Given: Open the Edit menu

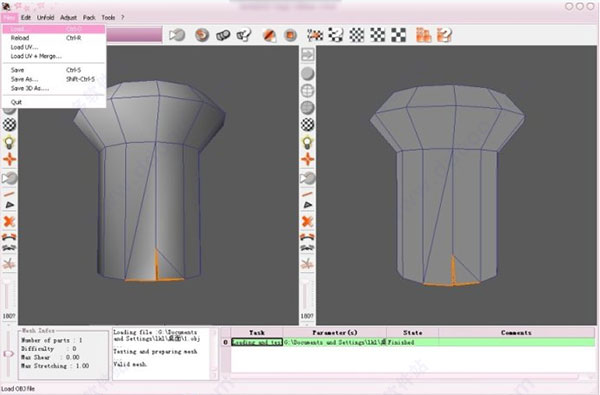Looking at the screenshot, I should tap(26, 18).
